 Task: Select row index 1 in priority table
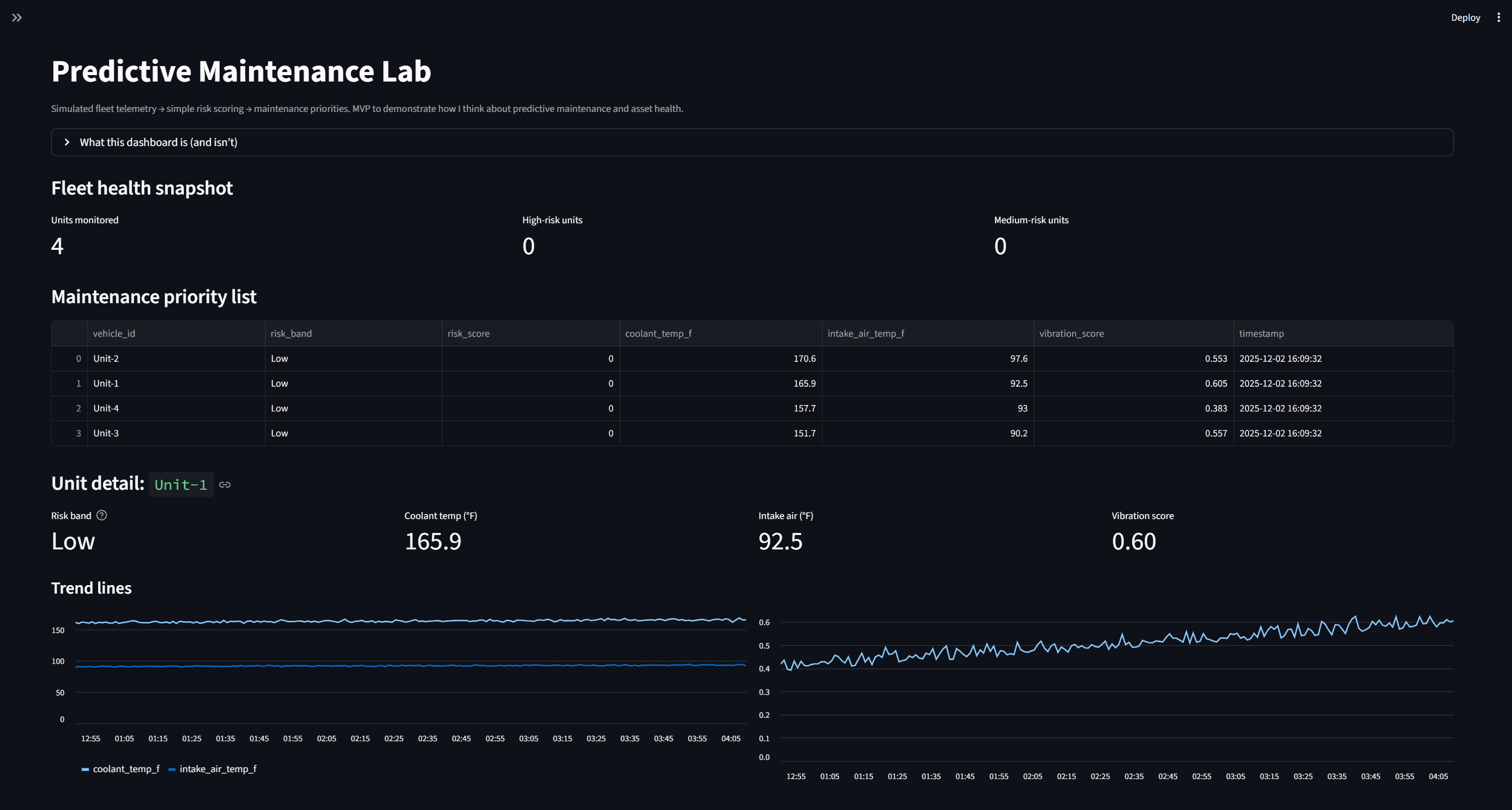[x=78, y=383]
